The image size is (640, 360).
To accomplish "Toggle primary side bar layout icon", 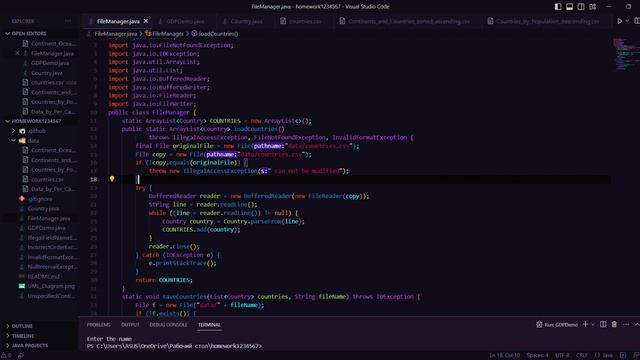I will click(558, 7).
